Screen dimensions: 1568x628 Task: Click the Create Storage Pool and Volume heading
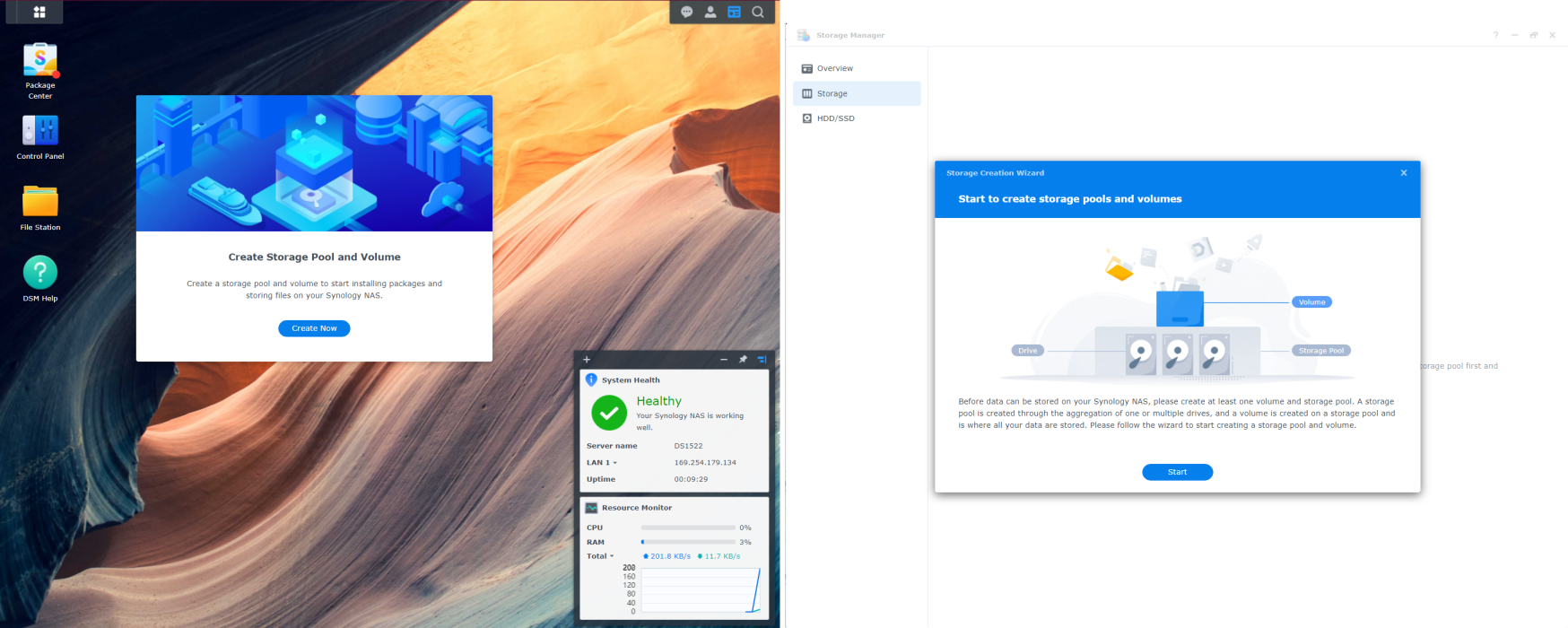(314, 257)
